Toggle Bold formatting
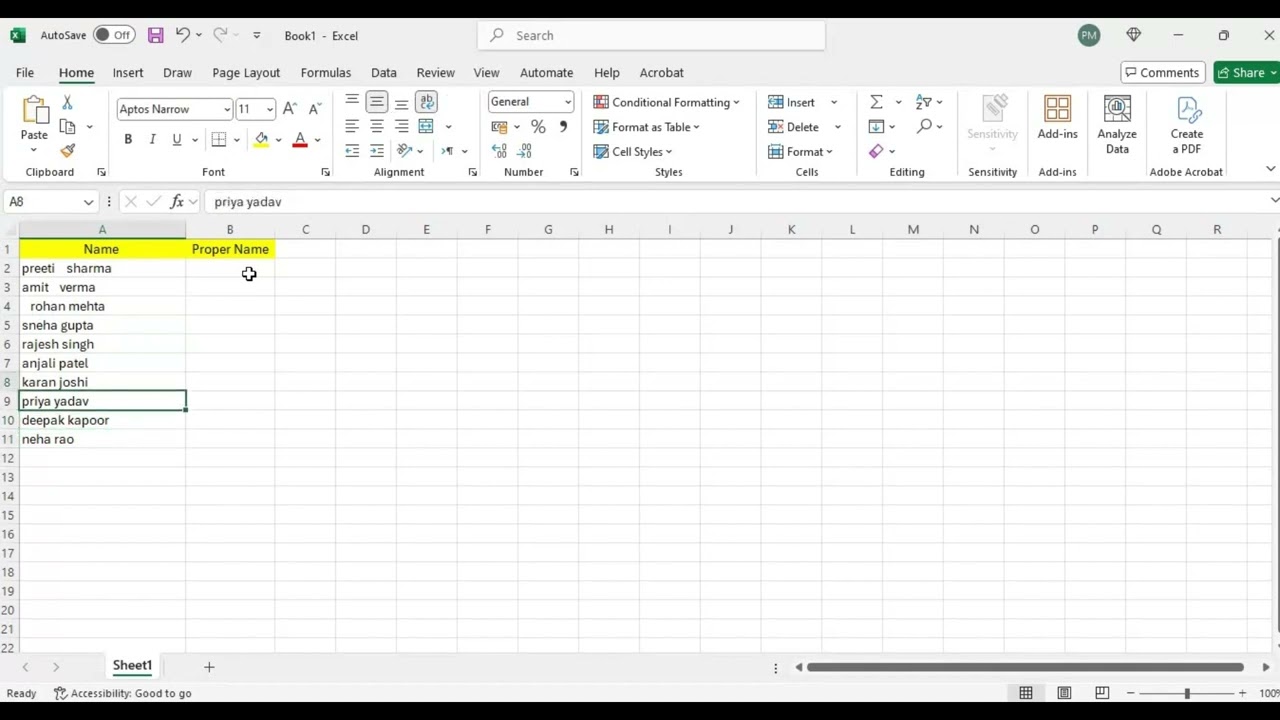1280x720 pixels. pos(128,139)
